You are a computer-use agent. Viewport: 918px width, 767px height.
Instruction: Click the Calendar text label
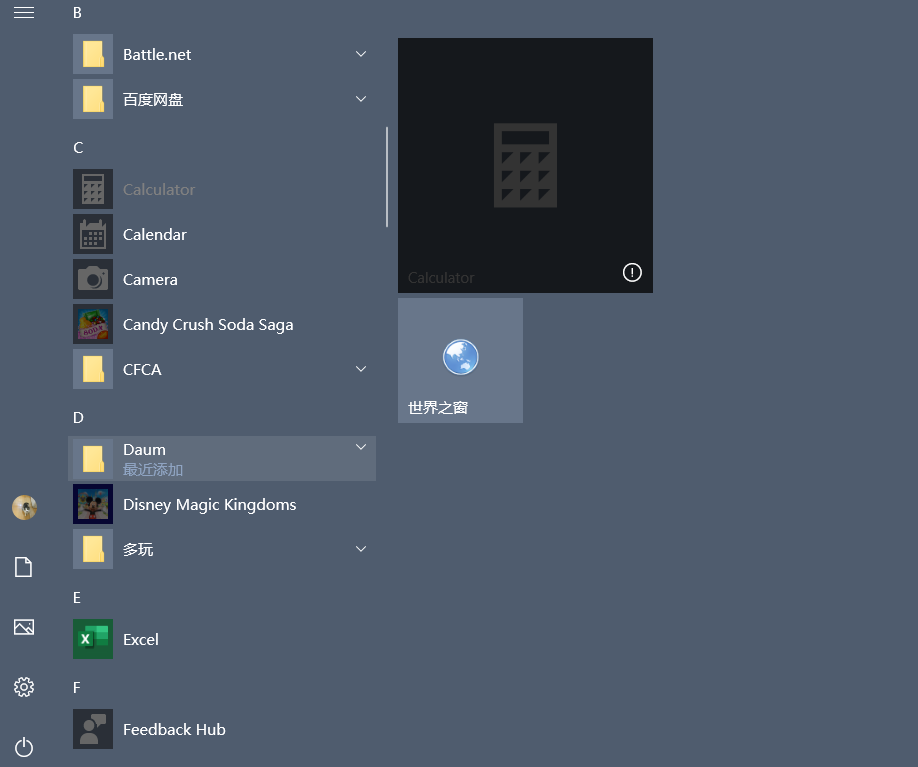(x=155, y=235)
